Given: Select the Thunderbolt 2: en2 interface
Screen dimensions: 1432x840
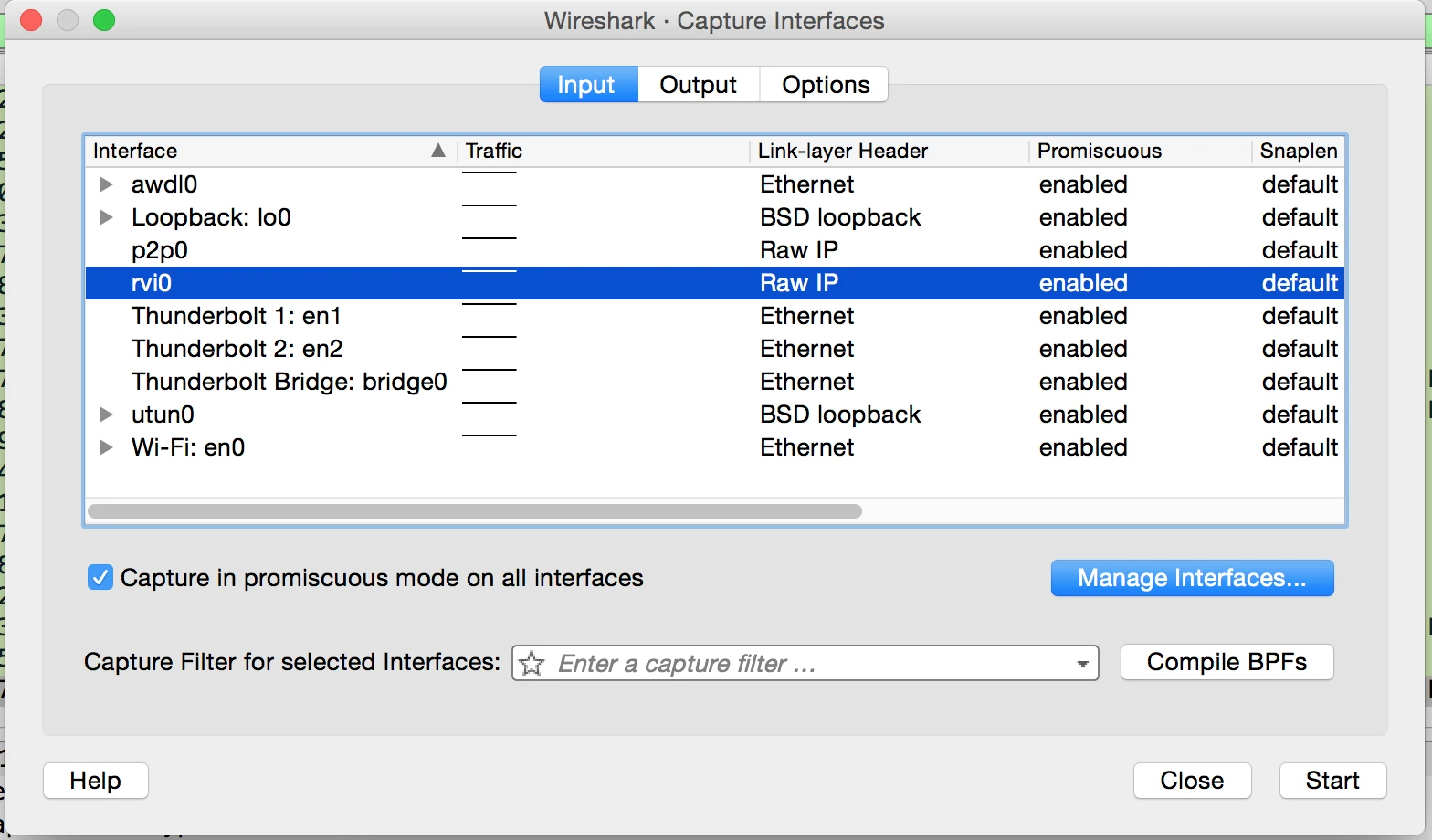Looking at the screenshot, I should (237, 349).
